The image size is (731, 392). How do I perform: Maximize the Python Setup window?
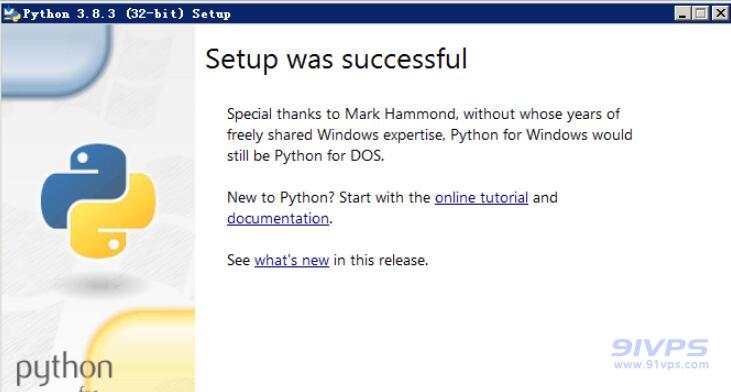point(701,13)
